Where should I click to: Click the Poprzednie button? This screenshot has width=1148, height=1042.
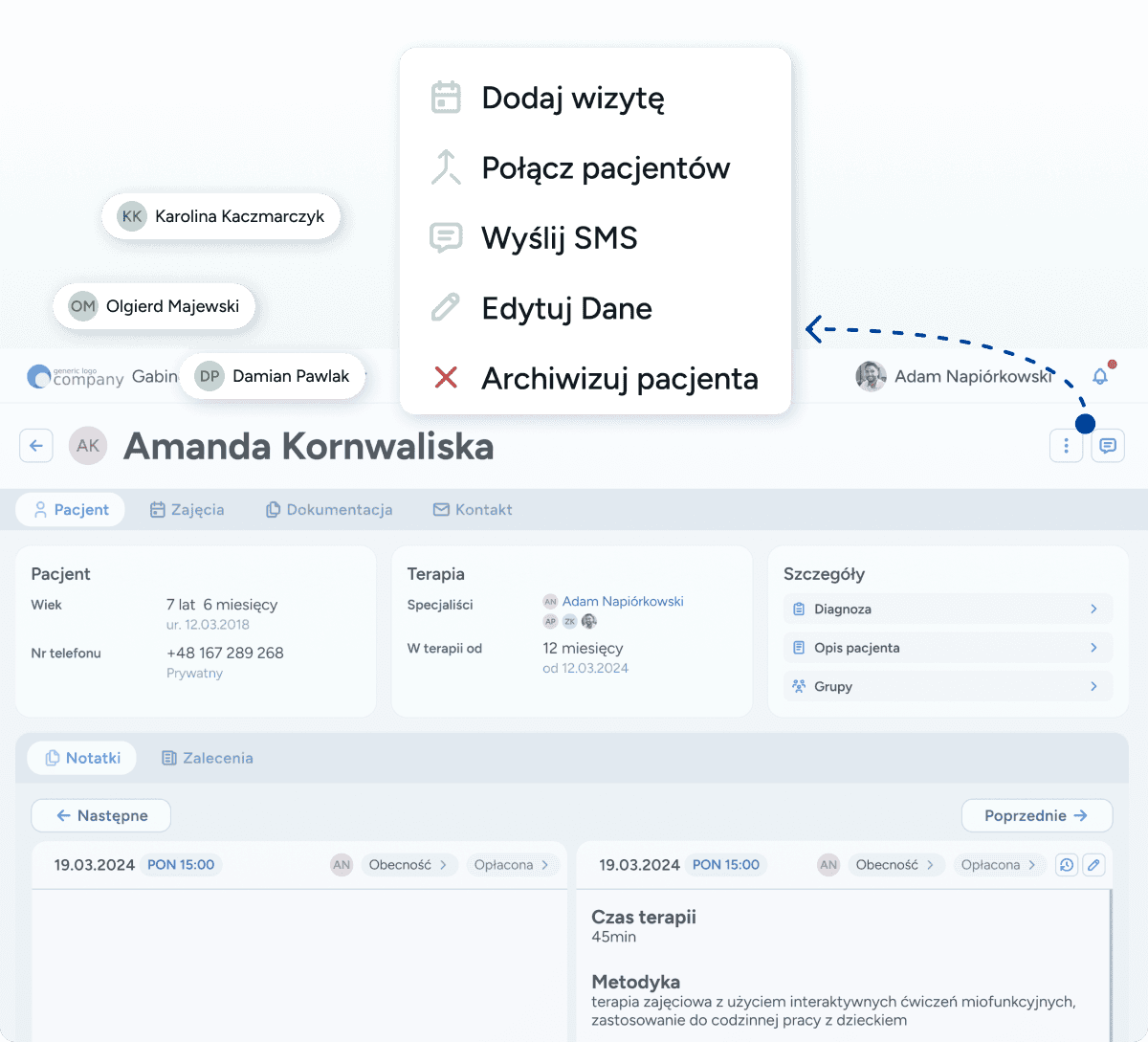[1036, 816]
